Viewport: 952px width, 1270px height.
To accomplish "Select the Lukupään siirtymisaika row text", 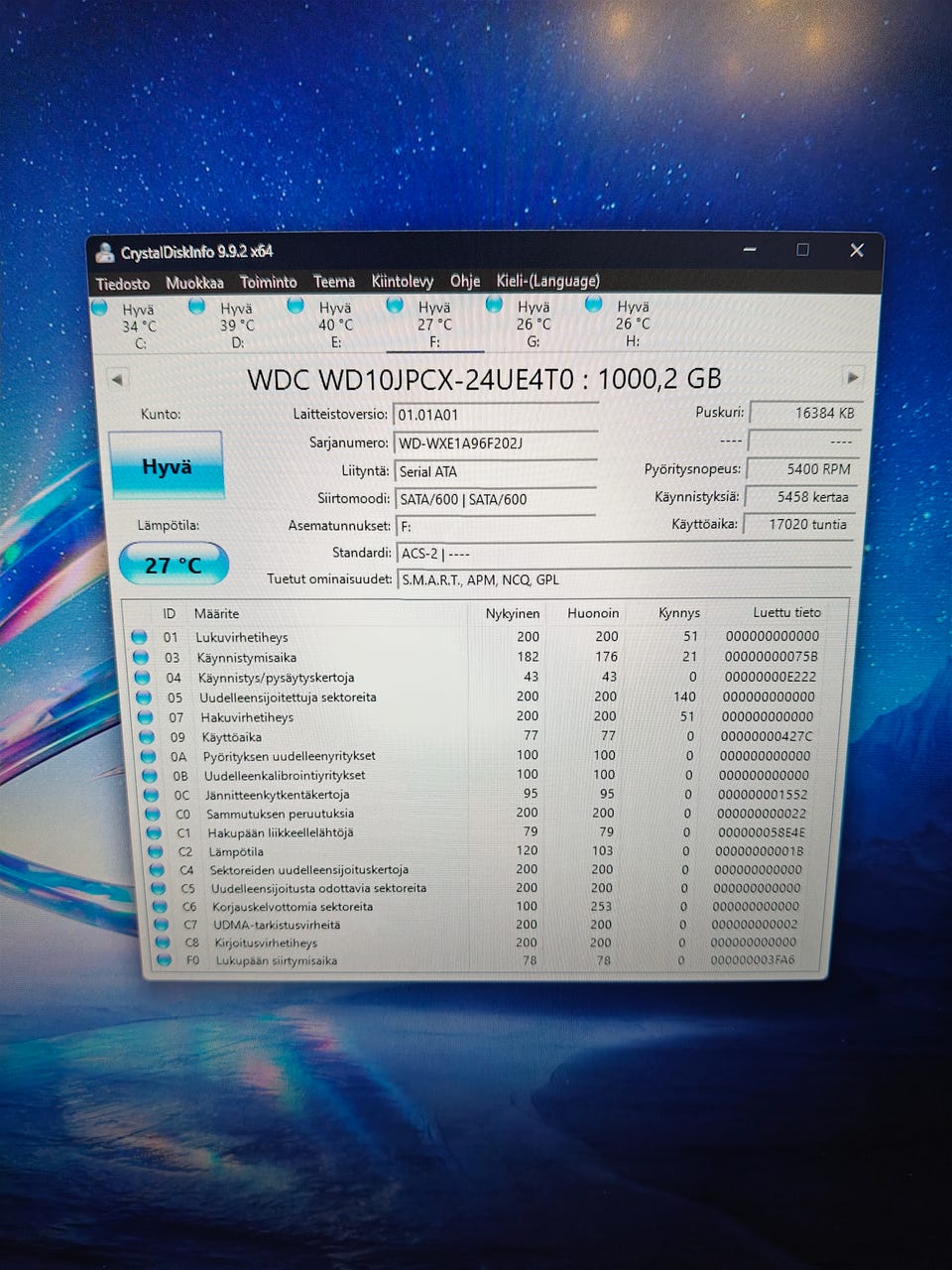I will click(277, 960).
